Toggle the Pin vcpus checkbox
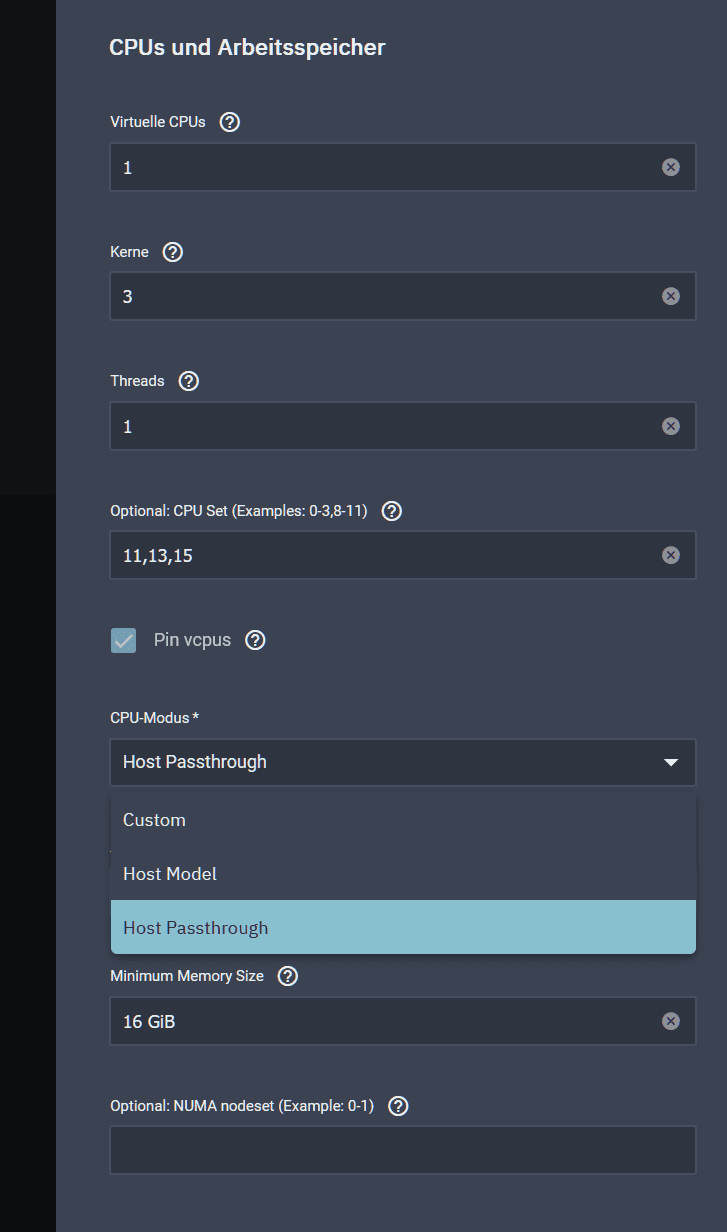Viewport: 727px width, 1232px height. 123,640
